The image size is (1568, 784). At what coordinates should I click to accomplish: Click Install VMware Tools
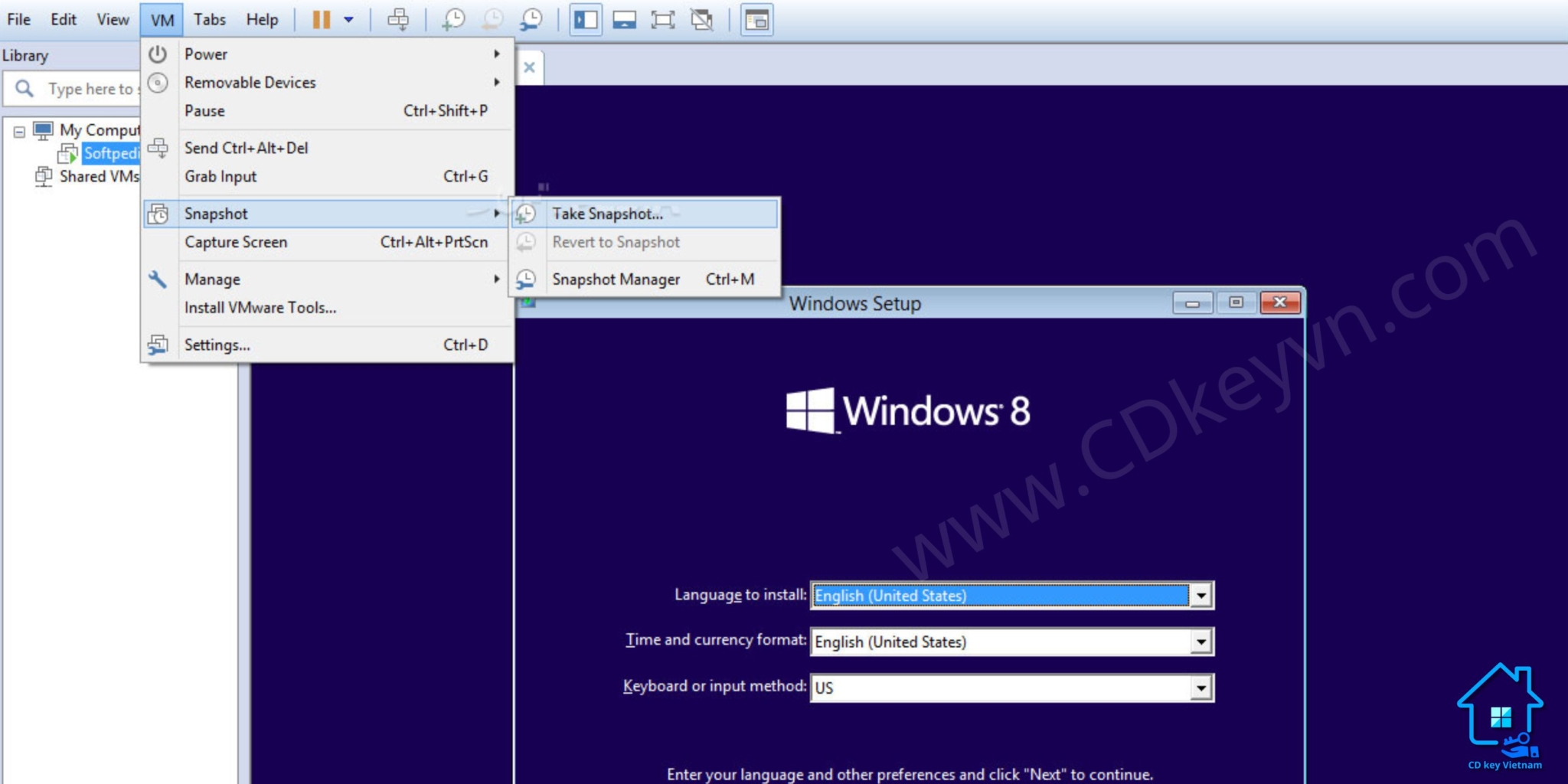[x=259, y=307]
